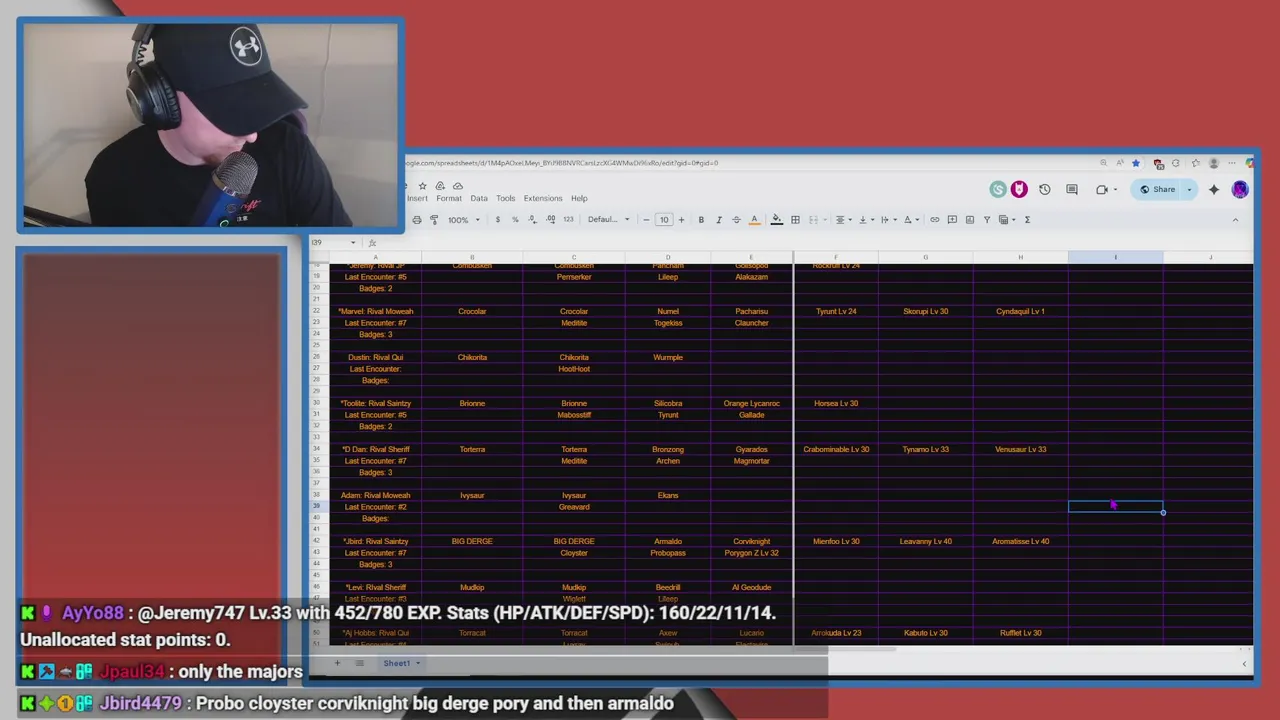Toggle italic formatting
Screen dimensions: 1280x720
pyautogui.click(x=718, y=220)
